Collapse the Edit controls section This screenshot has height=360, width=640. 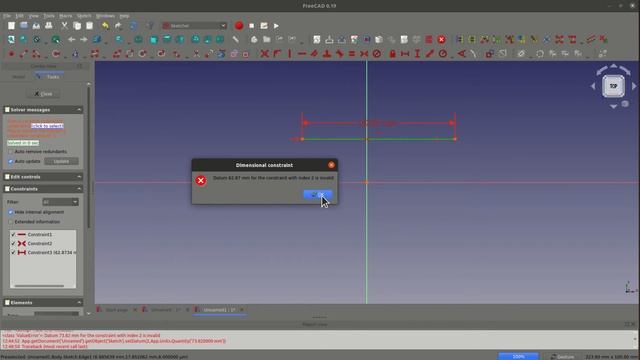[79, 177]
